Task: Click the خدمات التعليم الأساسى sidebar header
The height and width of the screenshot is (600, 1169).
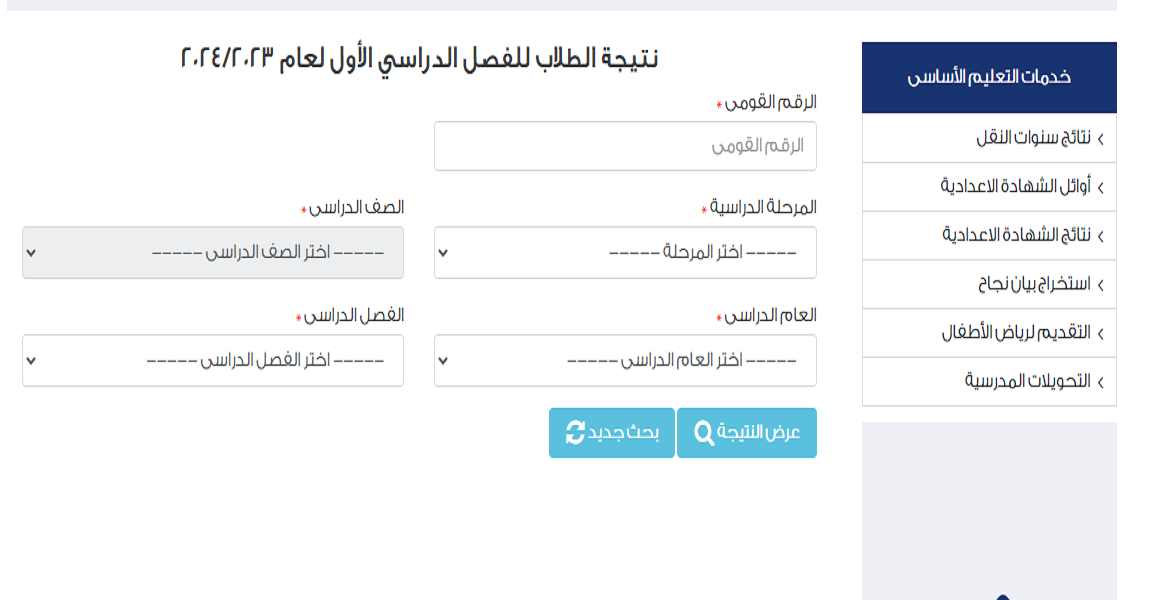Action: point(989,78)
